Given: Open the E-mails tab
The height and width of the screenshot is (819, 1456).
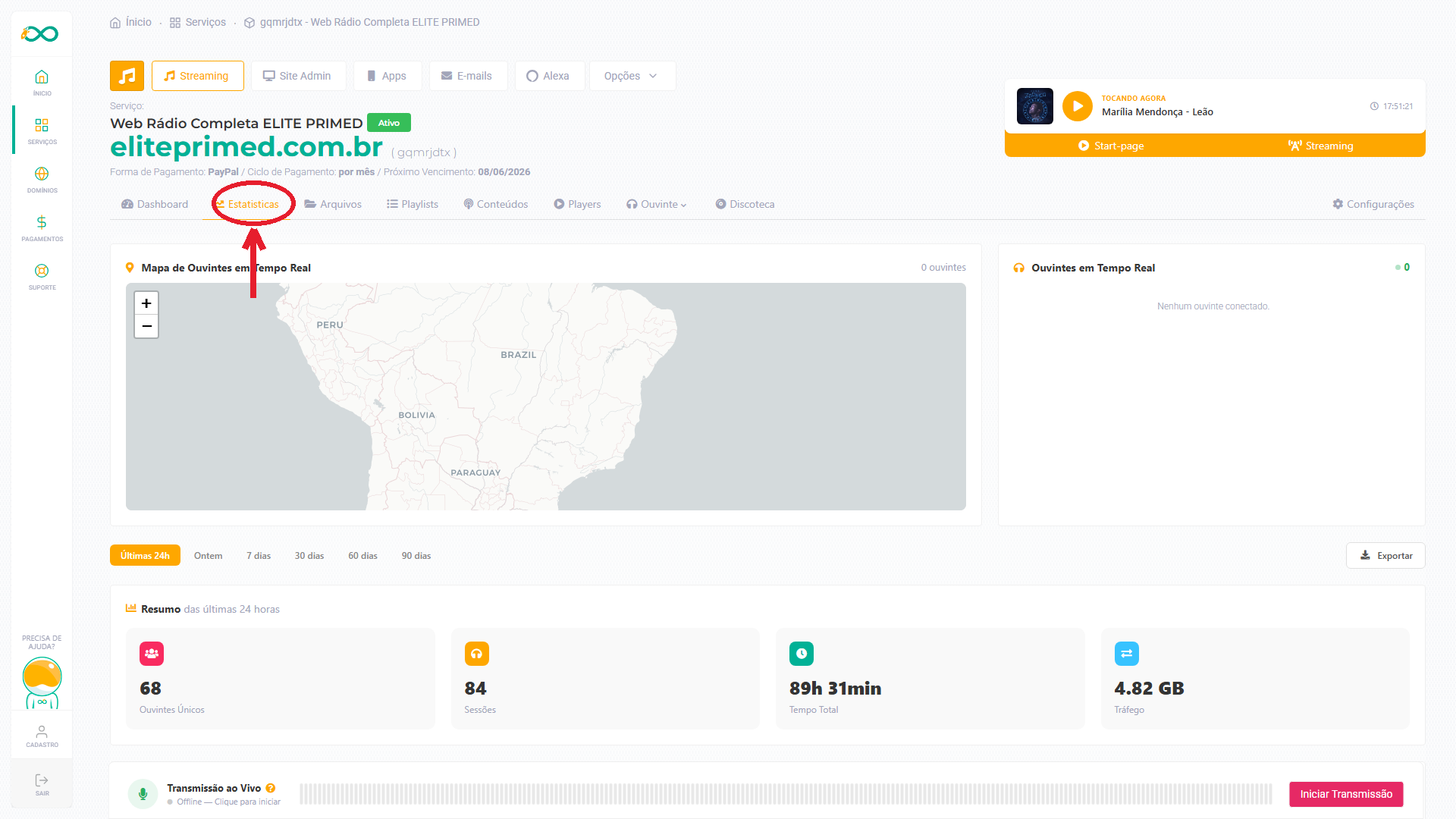Looking at the screenshot, I should (x=468, y=76).
